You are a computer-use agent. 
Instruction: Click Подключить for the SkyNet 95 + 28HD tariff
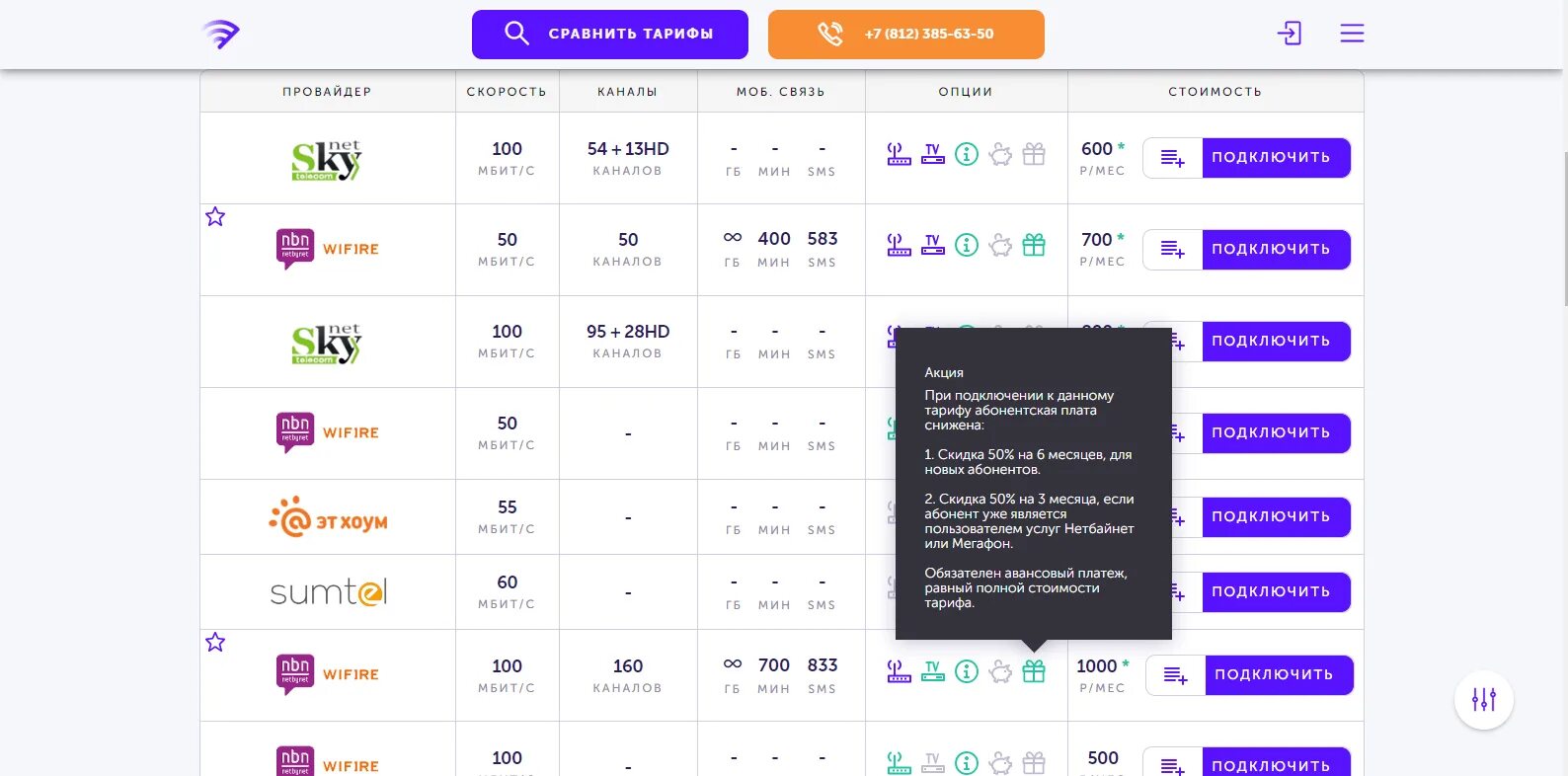click(x=1276, y=342)
